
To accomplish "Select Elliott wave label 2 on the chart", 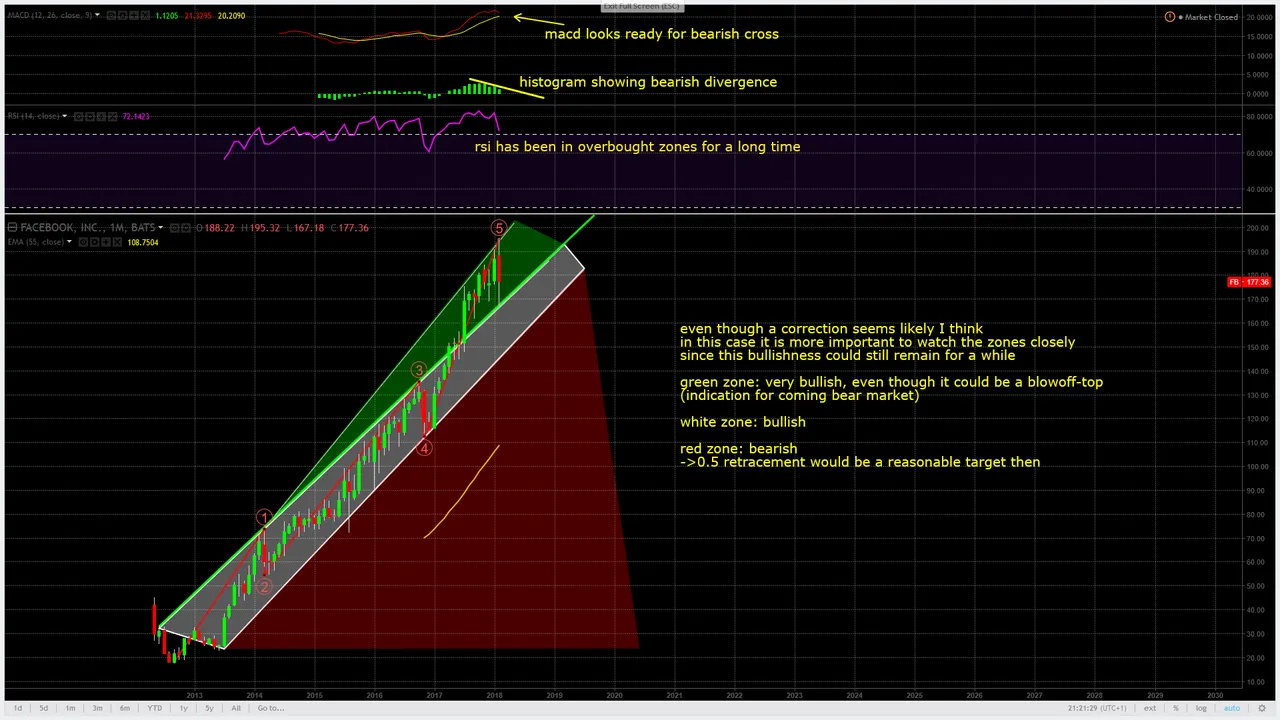I will tap(263, 587).
